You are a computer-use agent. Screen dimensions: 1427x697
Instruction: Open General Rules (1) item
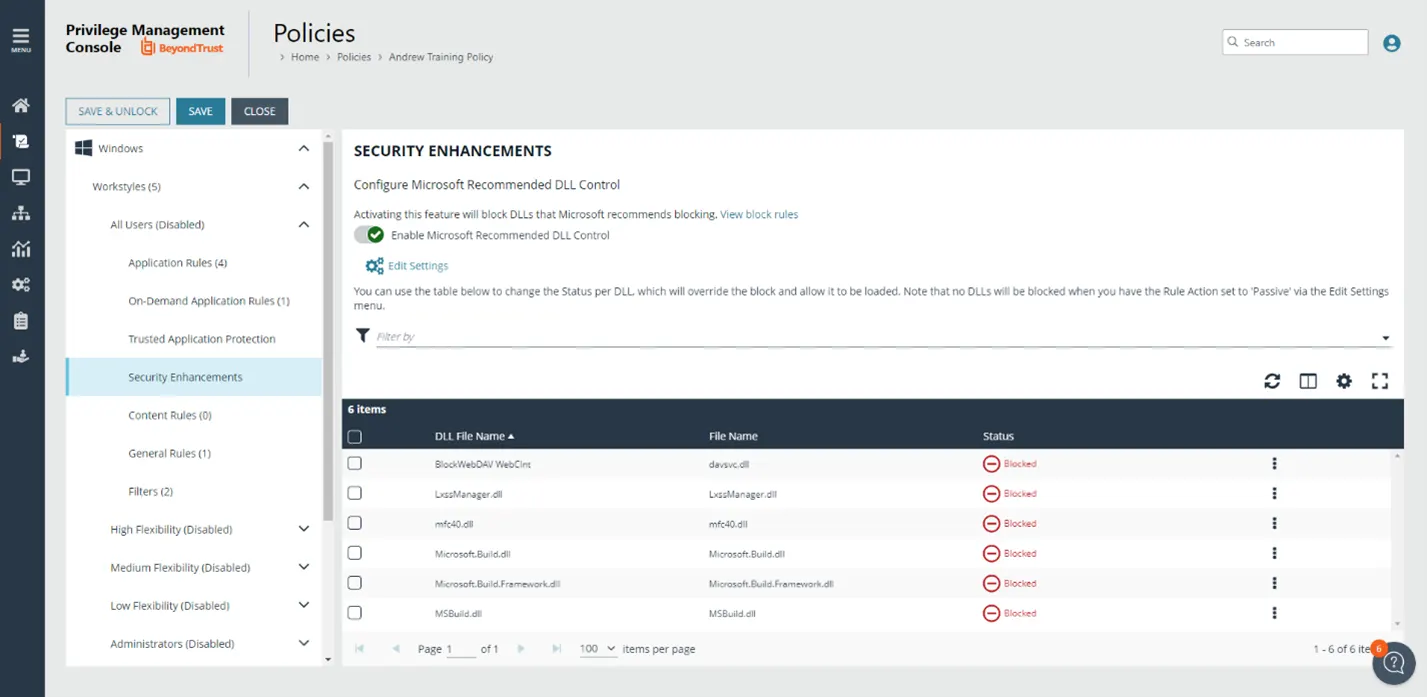click(170, 453)
